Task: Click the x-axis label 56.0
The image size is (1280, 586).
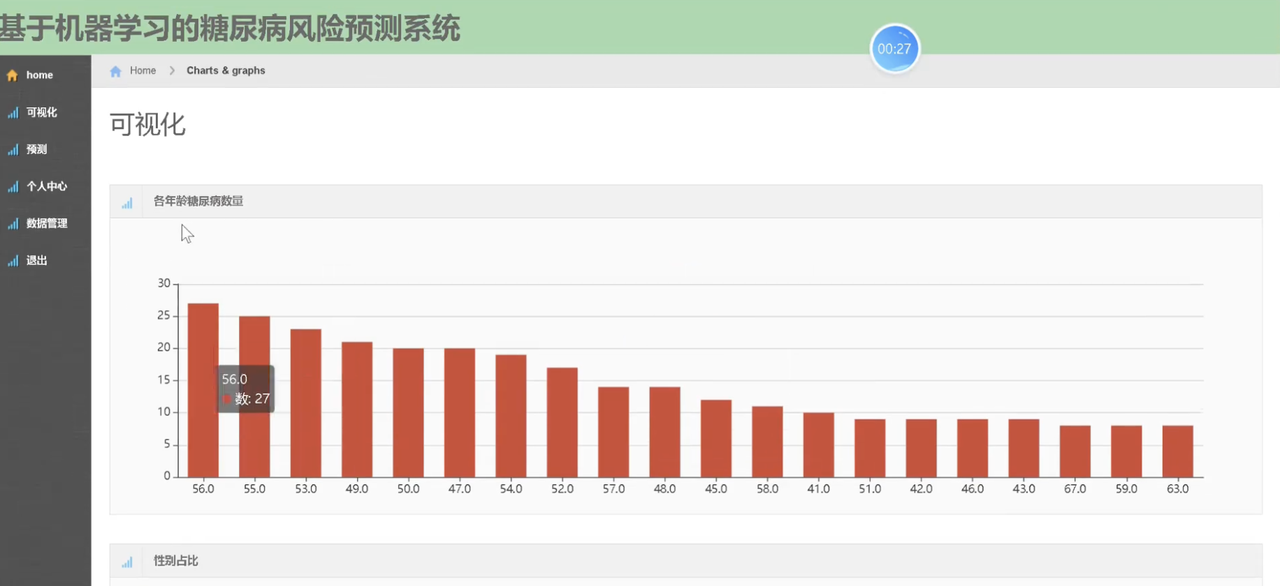Action: click(203, 490)
